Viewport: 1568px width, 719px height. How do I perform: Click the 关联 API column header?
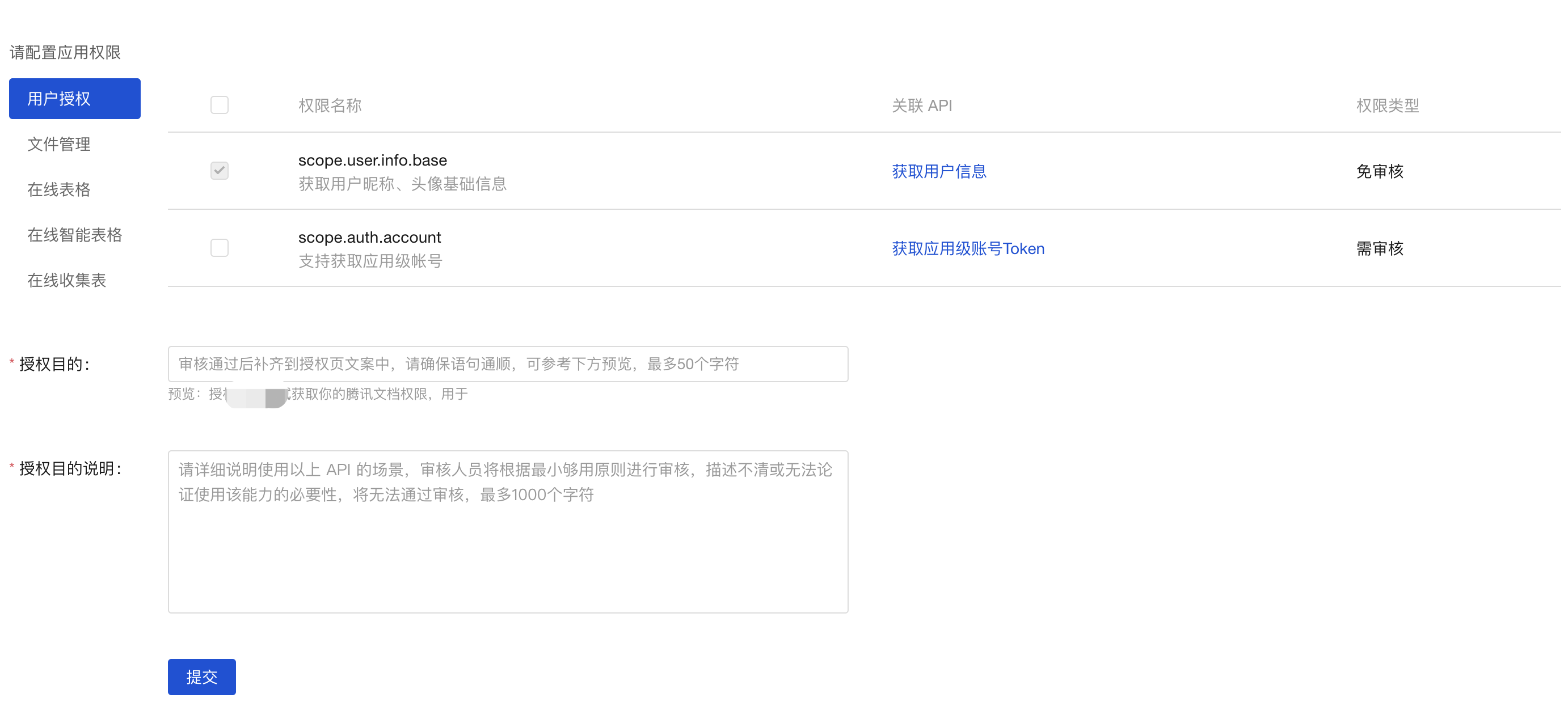click(921, 106)
